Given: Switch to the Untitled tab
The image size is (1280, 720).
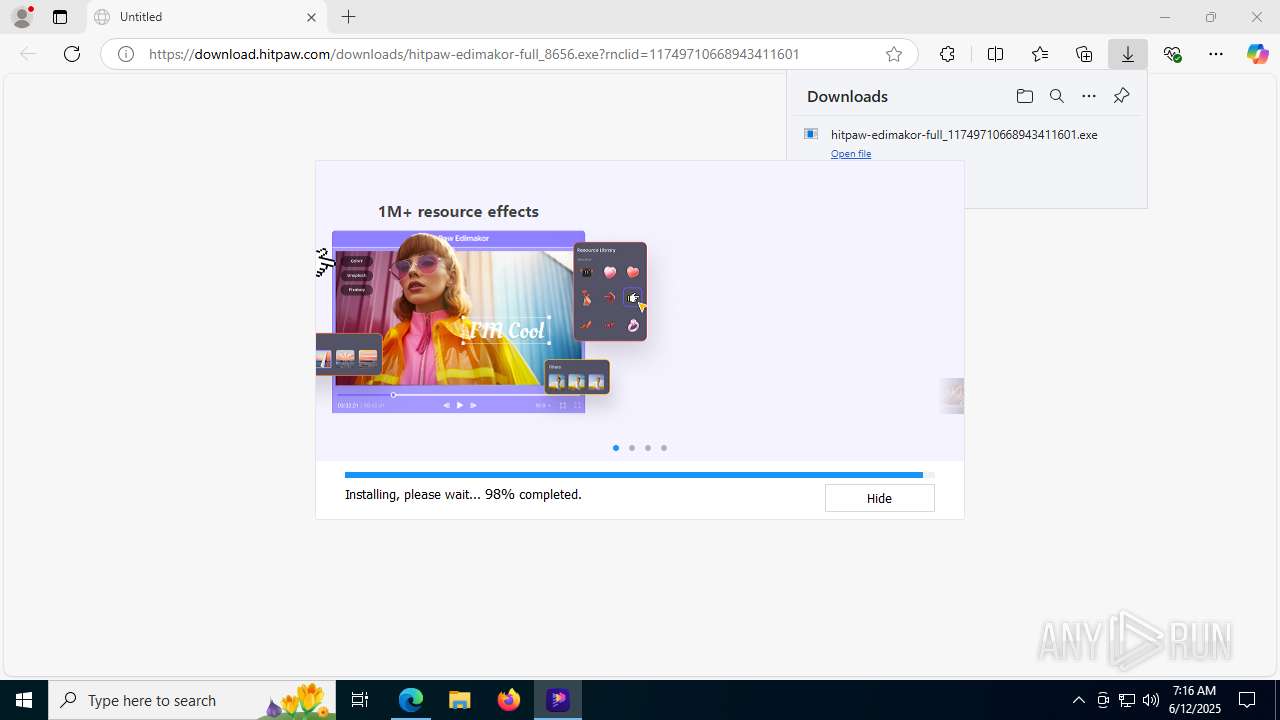Looking at the screenshot, I should coord(206,17).
